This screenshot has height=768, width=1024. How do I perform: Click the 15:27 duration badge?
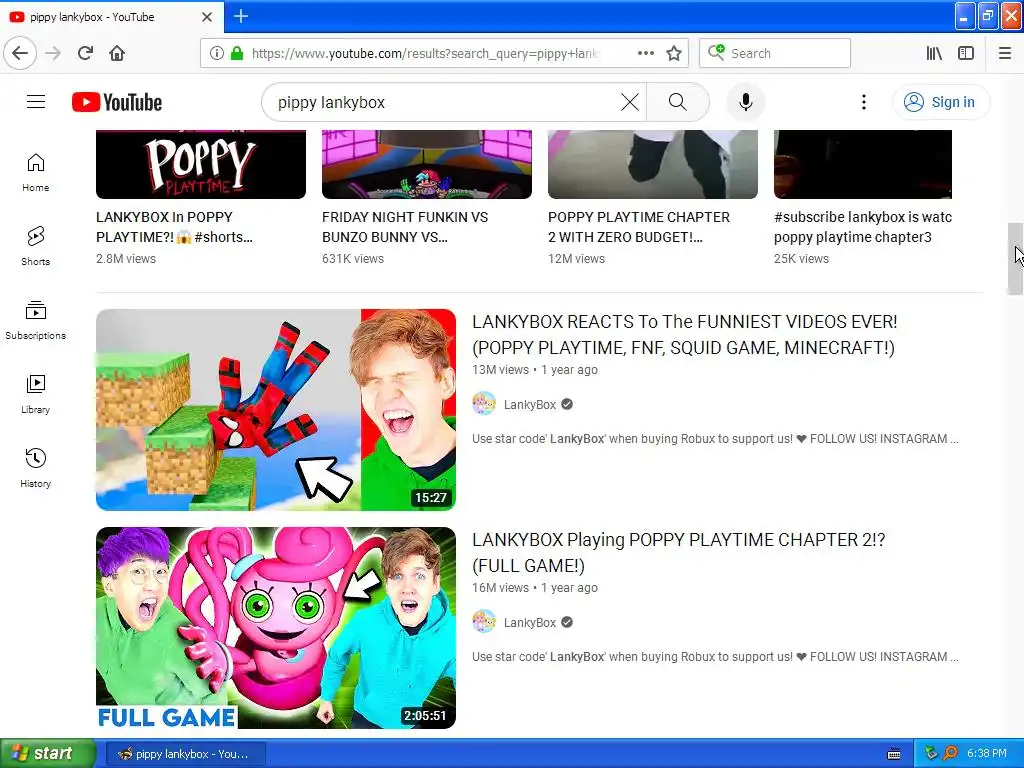(x=431, y=498)
